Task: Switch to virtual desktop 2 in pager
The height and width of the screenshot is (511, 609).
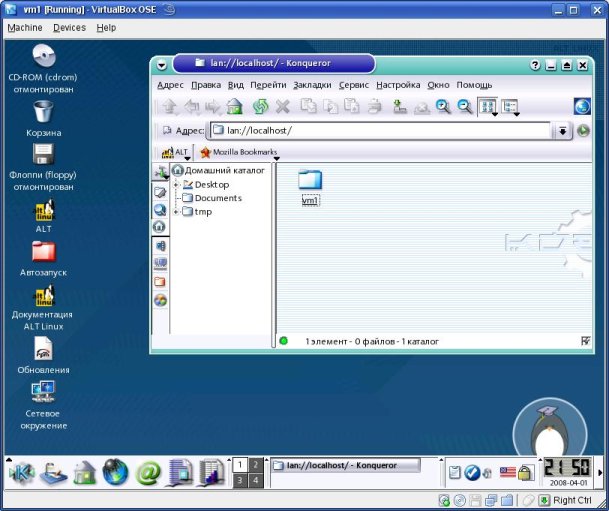Action: click(x=255, y=465)
